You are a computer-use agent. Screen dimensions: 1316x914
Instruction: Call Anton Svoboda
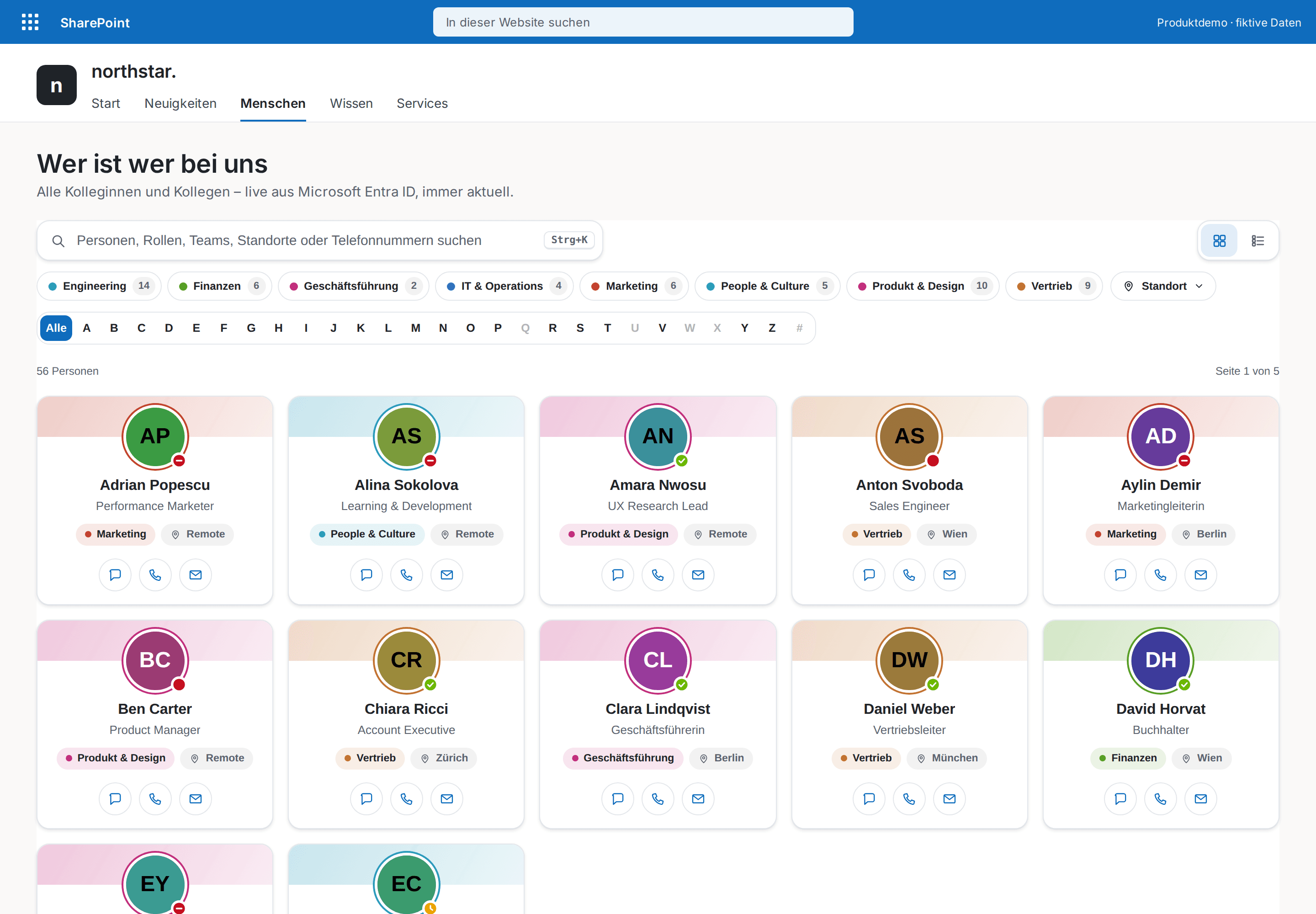coord(909,574)
